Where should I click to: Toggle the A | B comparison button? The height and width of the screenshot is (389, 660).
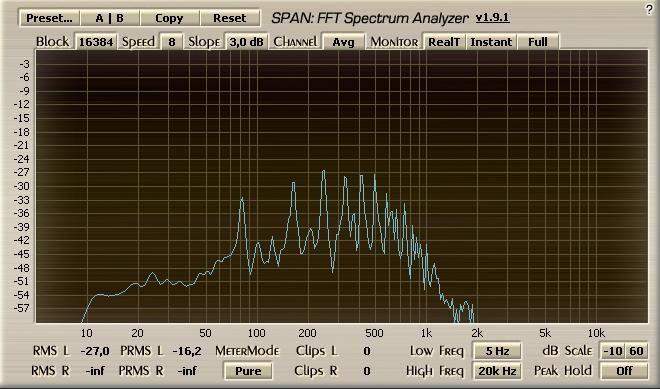(109, 18)
